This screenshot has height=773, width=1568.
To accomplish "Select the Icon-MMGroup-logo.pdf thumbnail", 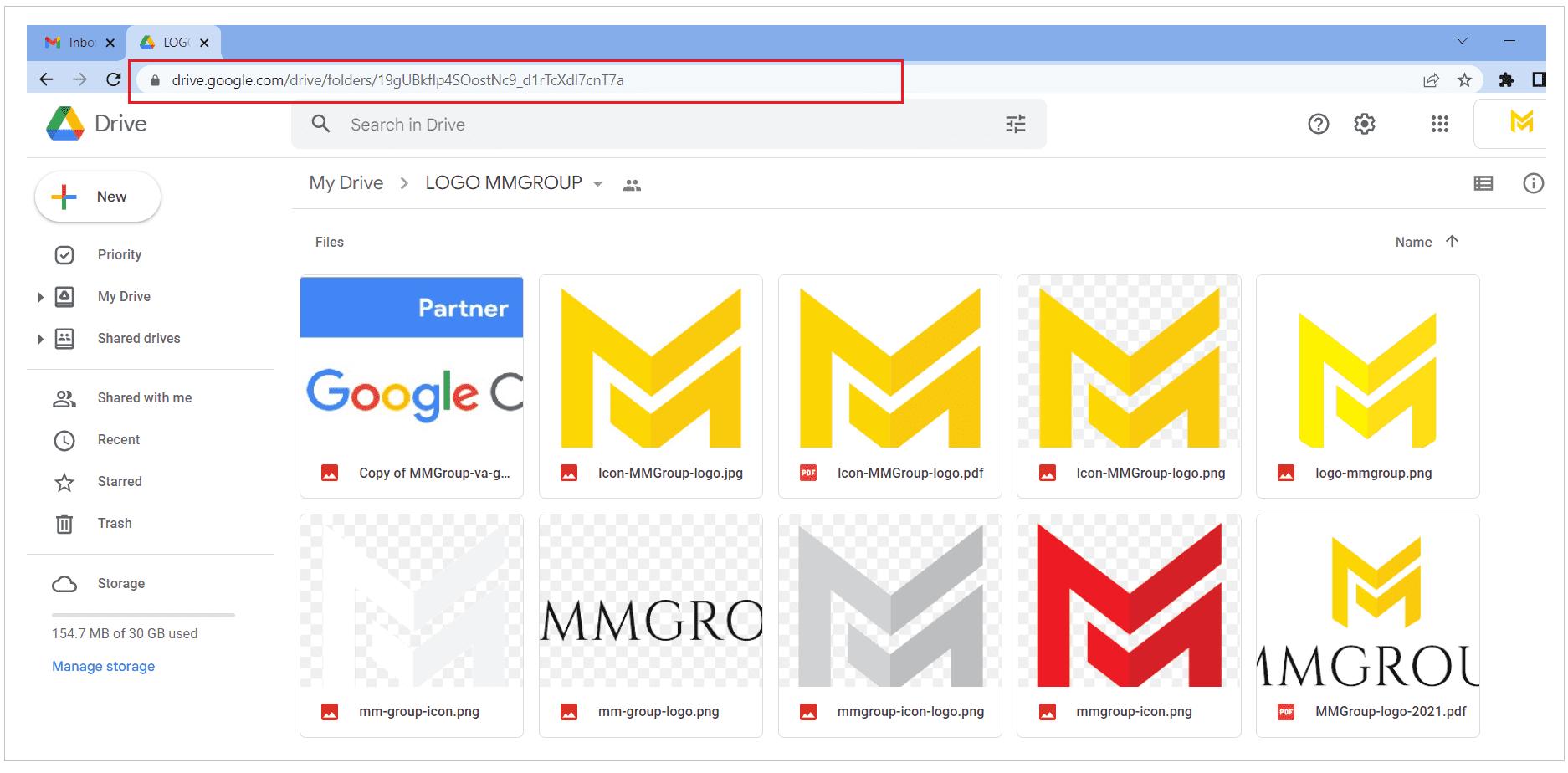I will tap(890, 362).
